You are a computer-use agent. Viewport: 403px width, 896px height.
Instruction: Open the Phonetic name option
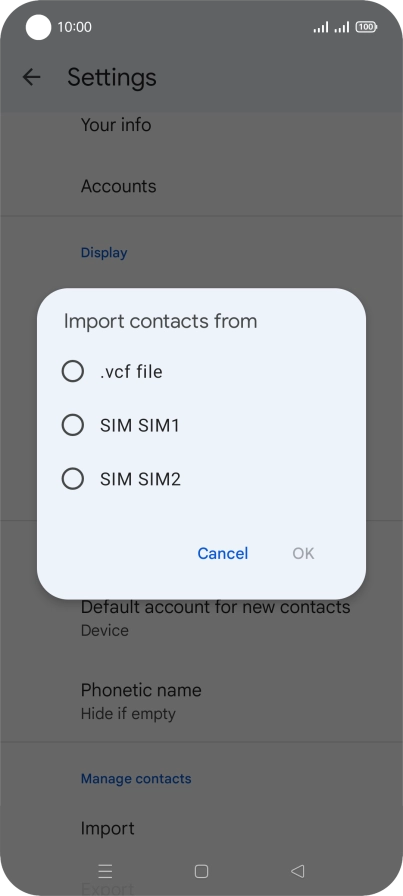(x=201, y=701)
